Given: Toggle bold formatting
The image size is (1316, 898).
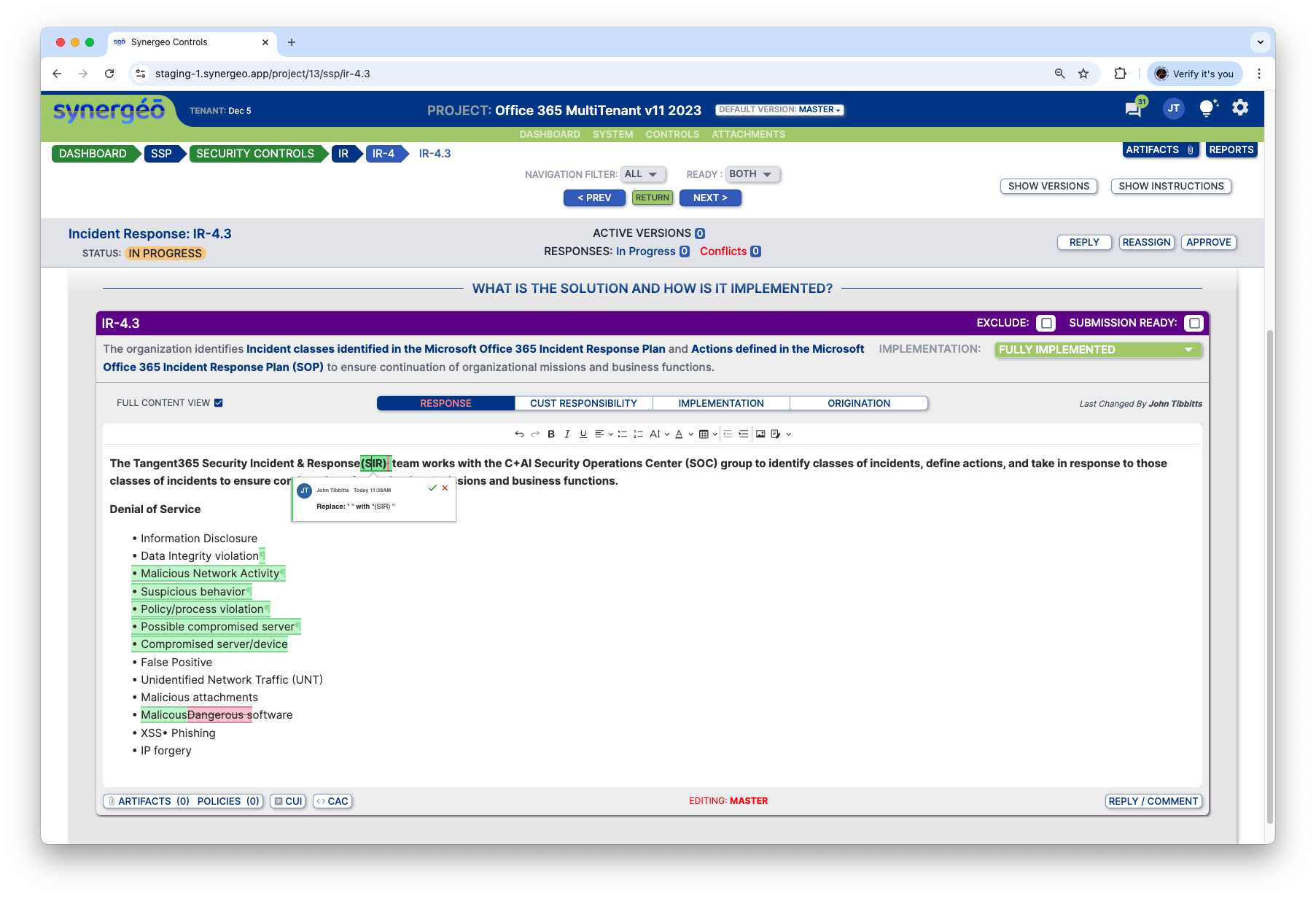Looking at the screenshot, I should click(x=551, y=434).
